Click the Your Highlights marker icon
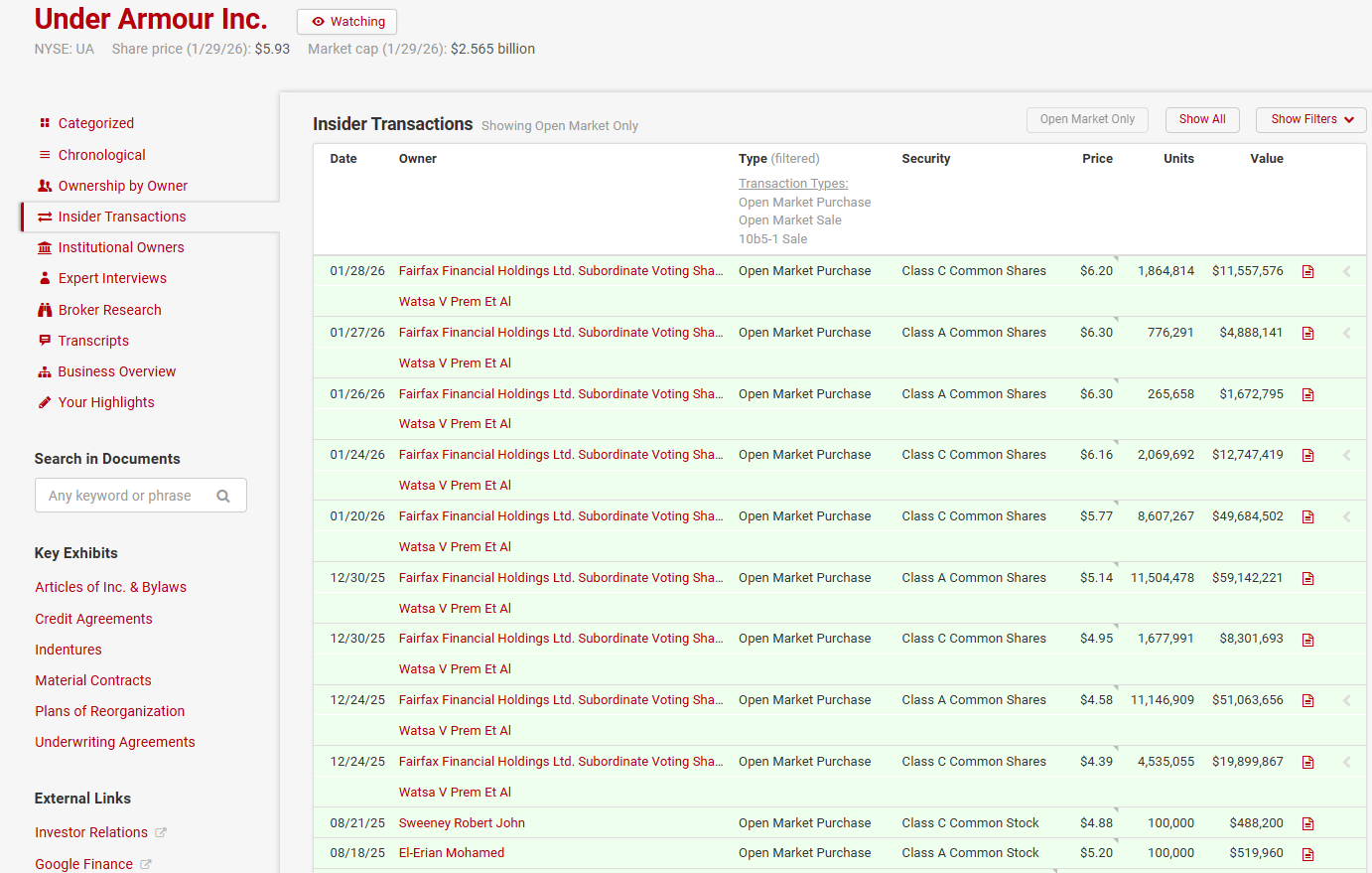 [45, 402]
